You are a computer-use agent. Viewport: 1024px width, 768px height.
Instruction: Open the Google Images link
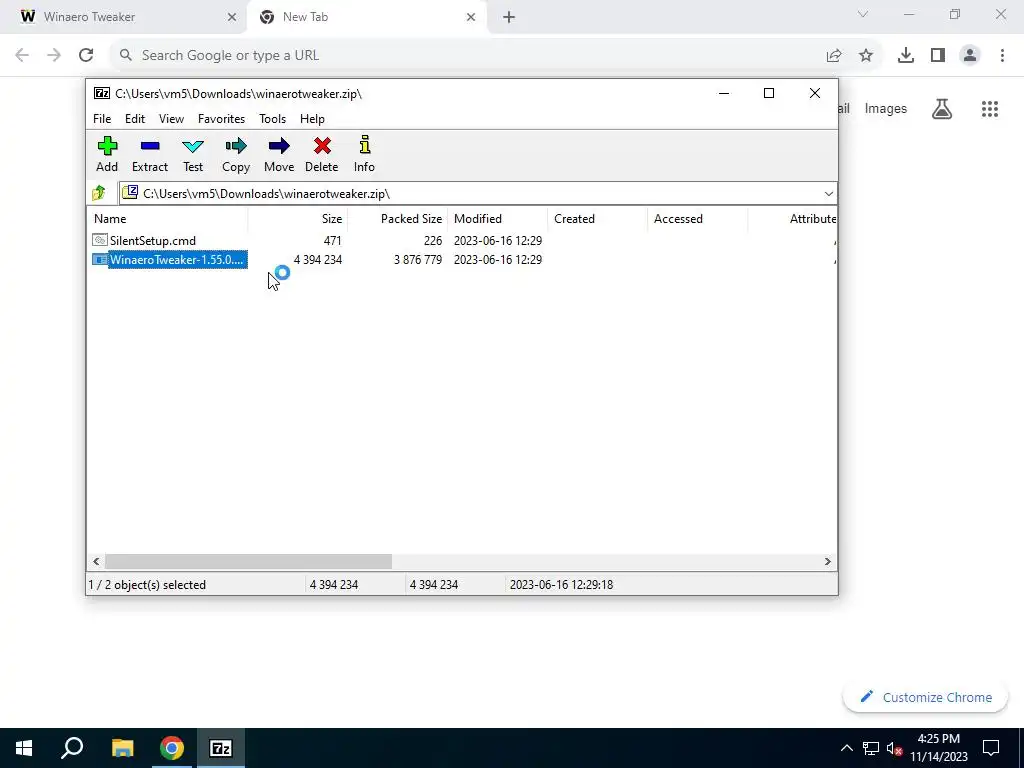886,108
